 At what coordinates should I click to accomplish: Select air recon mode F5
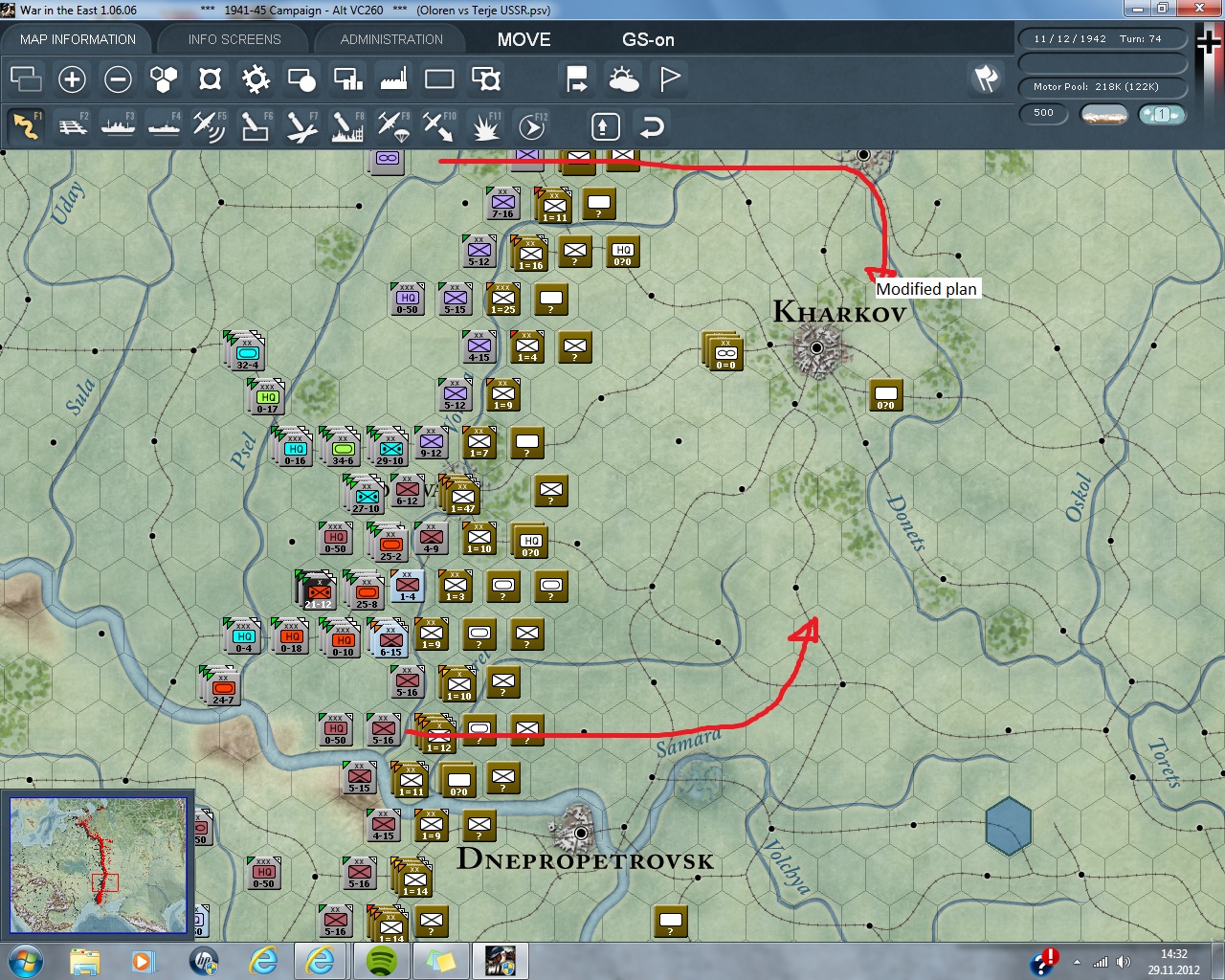coord(210,126)
